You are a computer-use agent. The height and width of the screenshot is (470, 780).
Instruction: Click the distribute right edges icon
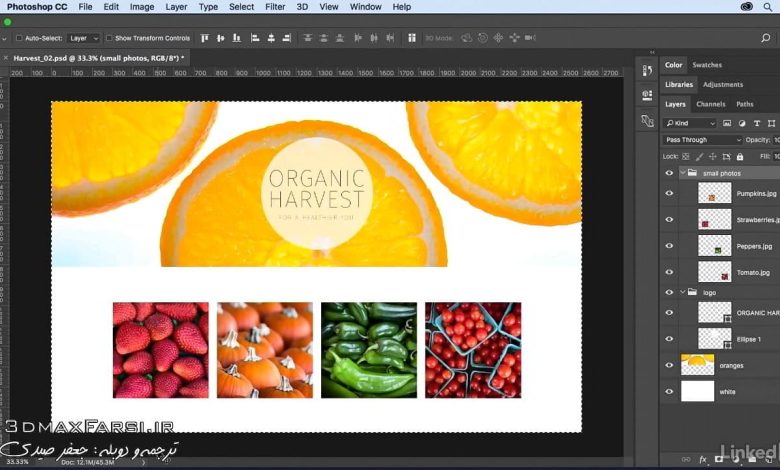point(390,38)
